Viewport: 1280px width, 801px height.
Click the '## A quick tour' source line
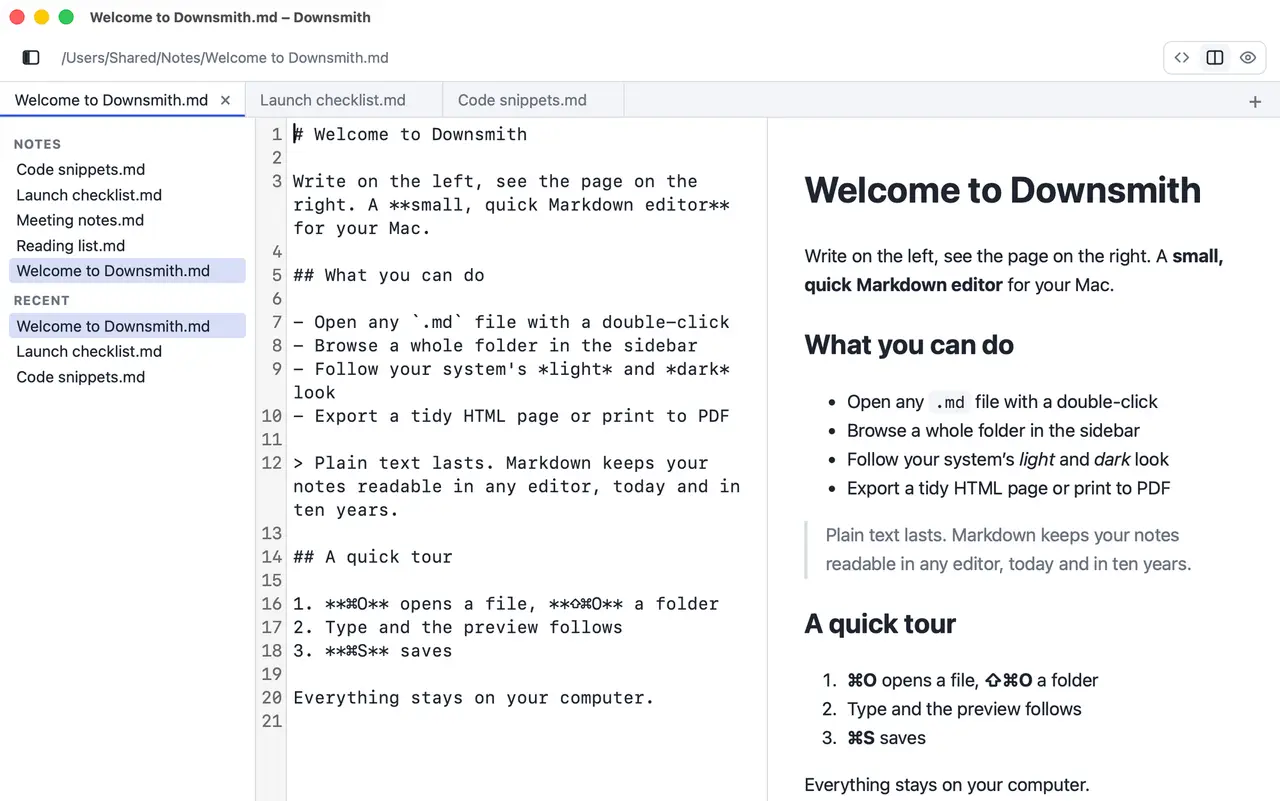pos(373,557)
